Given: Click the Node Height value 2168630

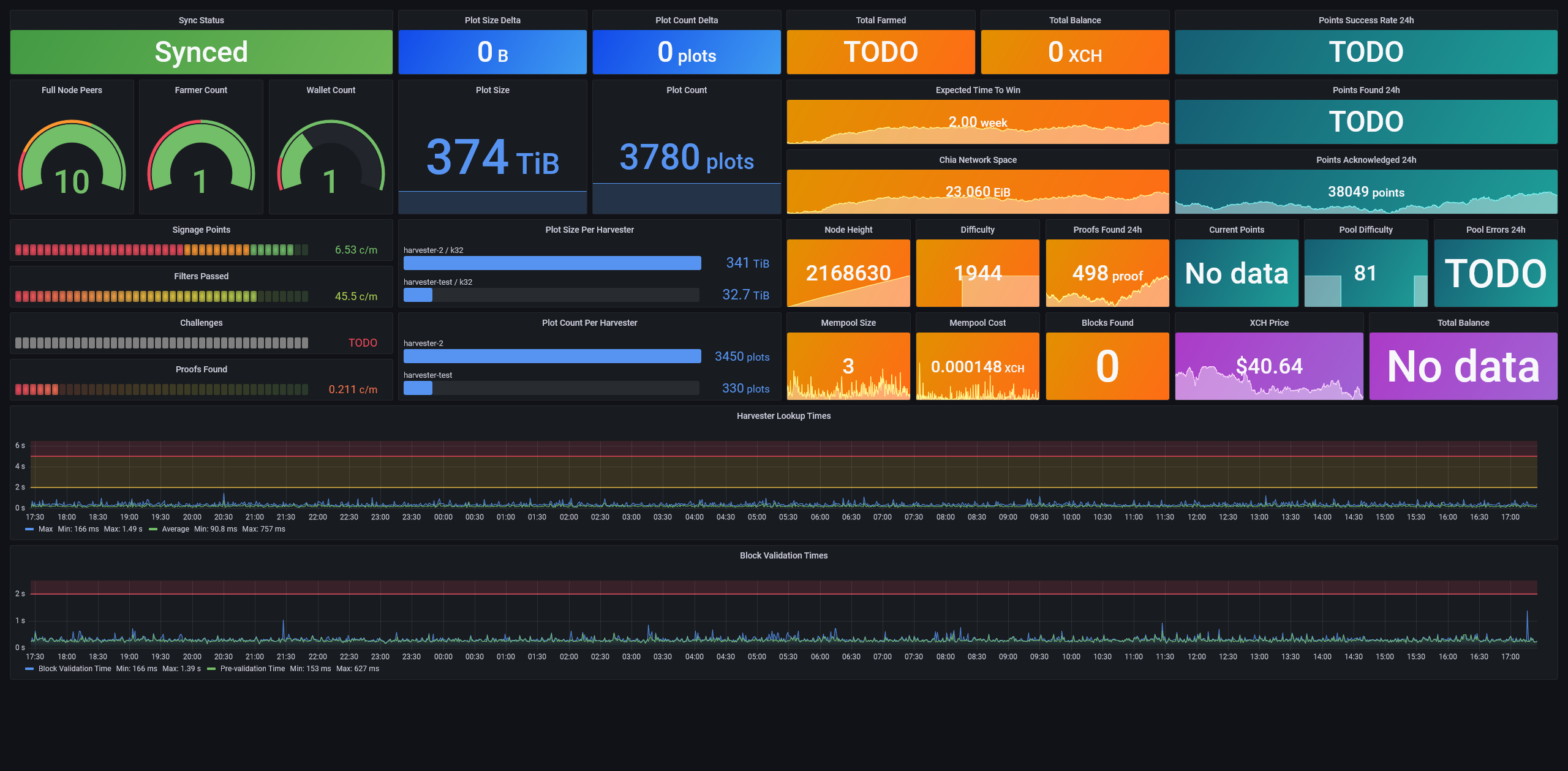Looking at the screenshot, I should (x=848, y=273).
